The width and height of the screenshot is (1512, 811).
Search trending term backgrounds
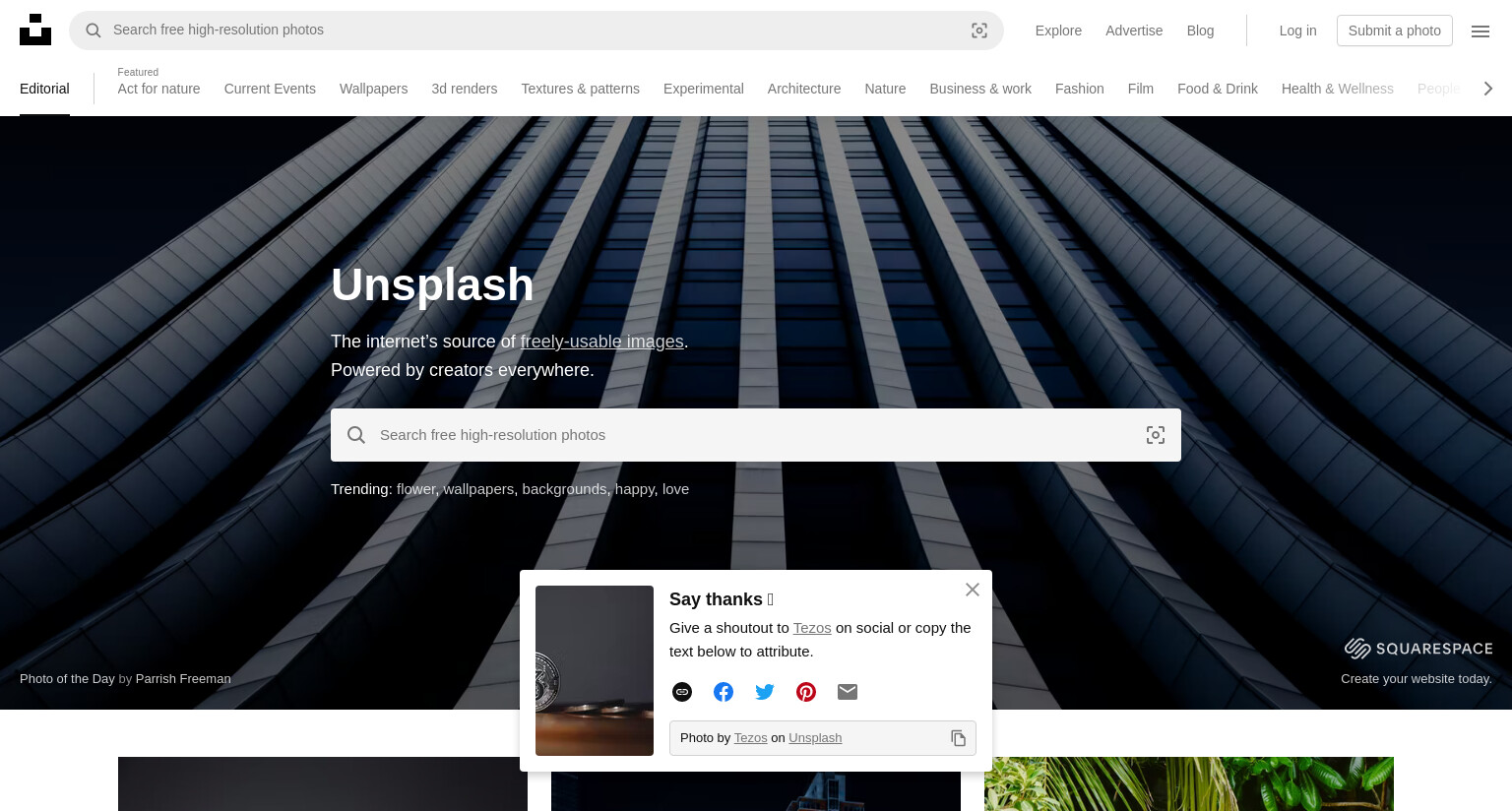click(564, 489)
